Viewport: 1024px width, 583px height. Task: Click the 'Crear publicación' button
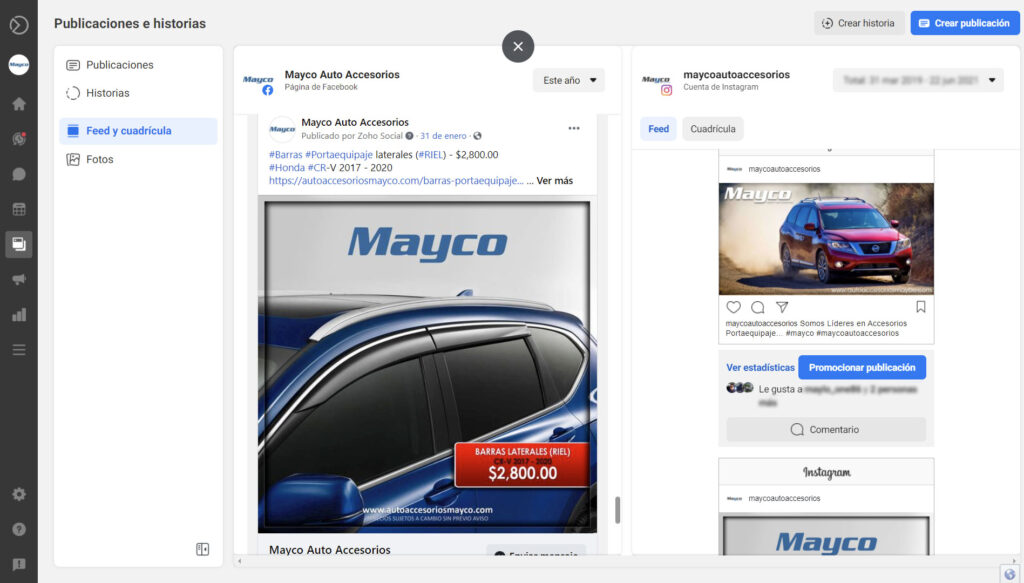(964, 23)
